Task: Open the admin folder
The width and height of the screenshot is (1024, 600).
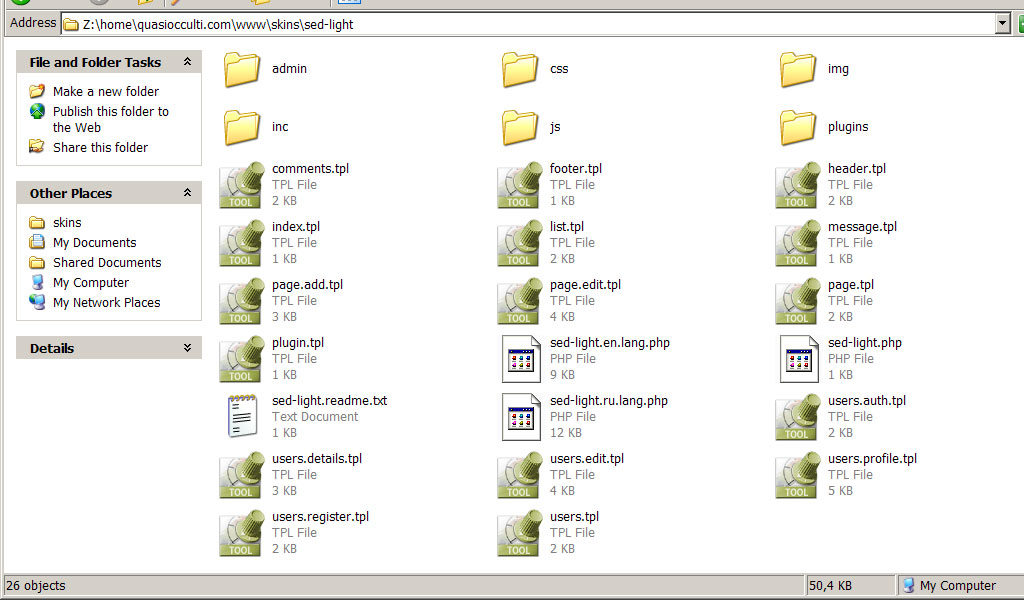Action: [242, 70]
